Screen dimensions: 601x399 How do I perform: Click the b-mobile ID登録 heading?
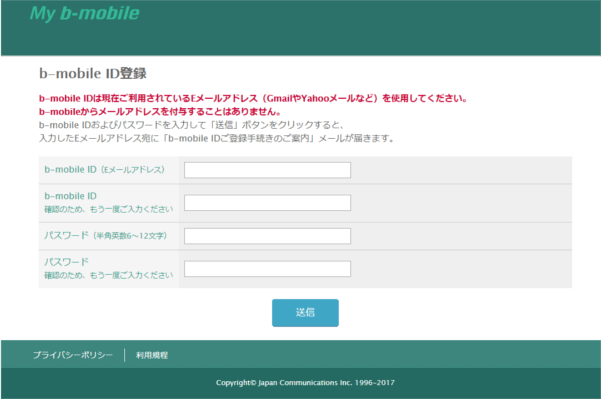pos(93,73)
